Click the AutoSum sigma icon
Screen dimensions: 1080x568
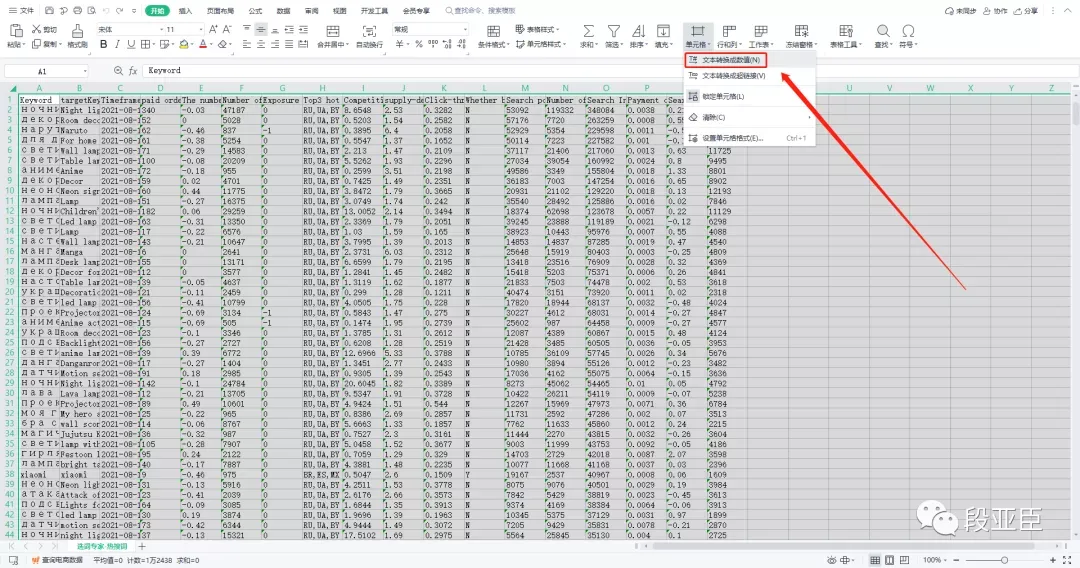pyautogui.click(x=588, y=31)
